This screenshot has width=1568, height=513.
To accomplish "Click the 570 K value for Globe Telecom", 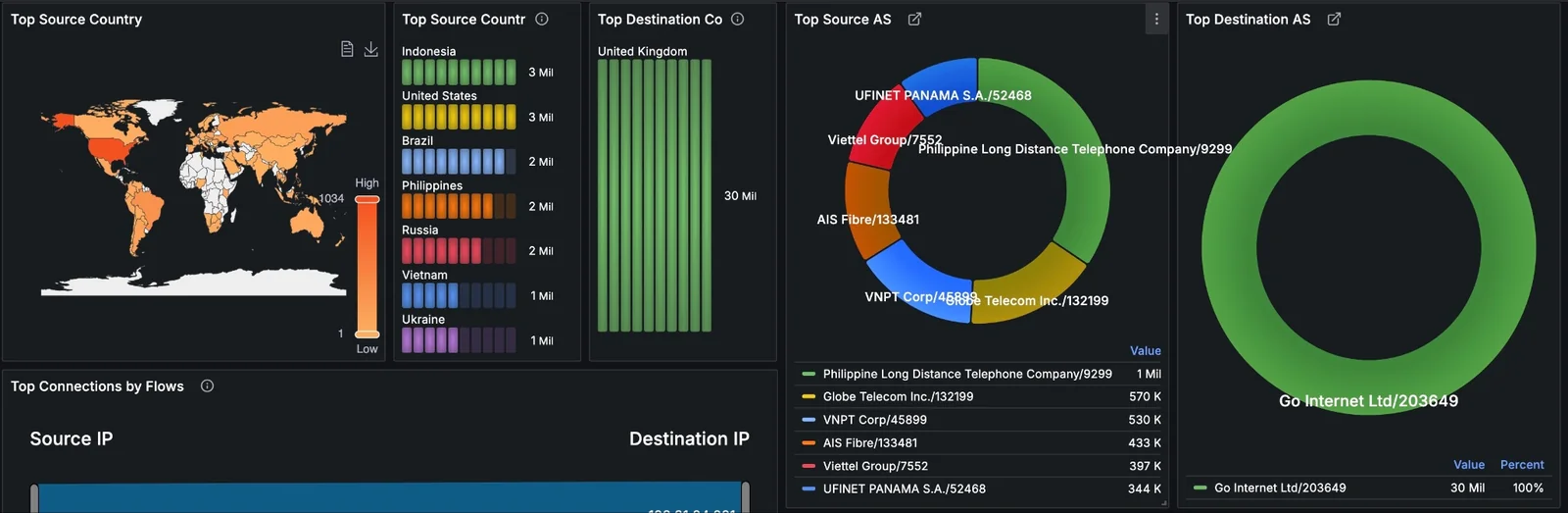I will pos(1145,396).
